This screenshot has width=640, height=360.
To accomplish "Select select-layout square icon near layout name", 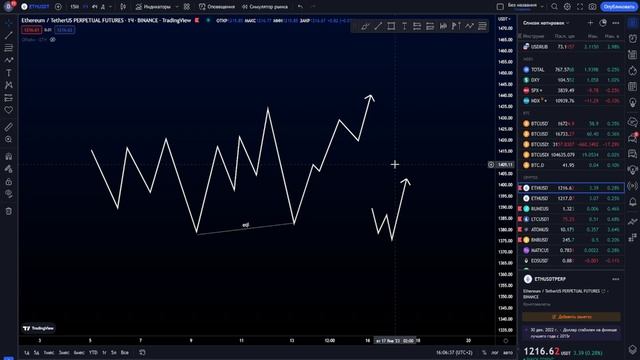I will tap(500, 7).
